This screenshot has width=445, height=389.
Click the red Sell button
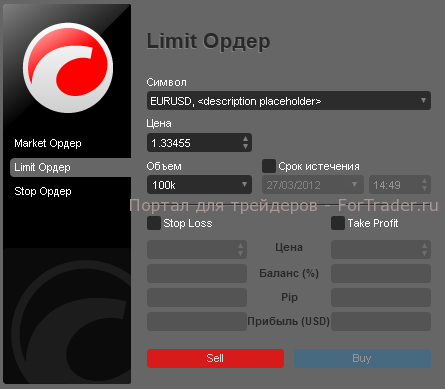coord(215,358)
